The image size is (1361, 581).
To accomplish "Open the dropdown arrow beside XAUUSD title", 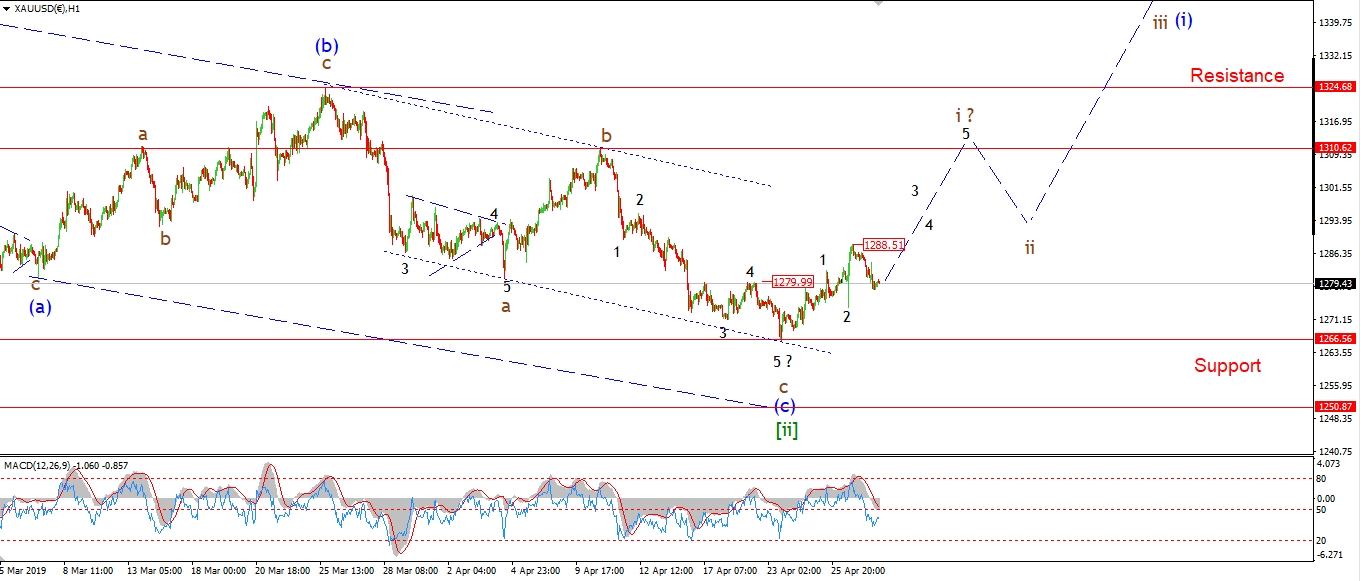I will 7,9.
